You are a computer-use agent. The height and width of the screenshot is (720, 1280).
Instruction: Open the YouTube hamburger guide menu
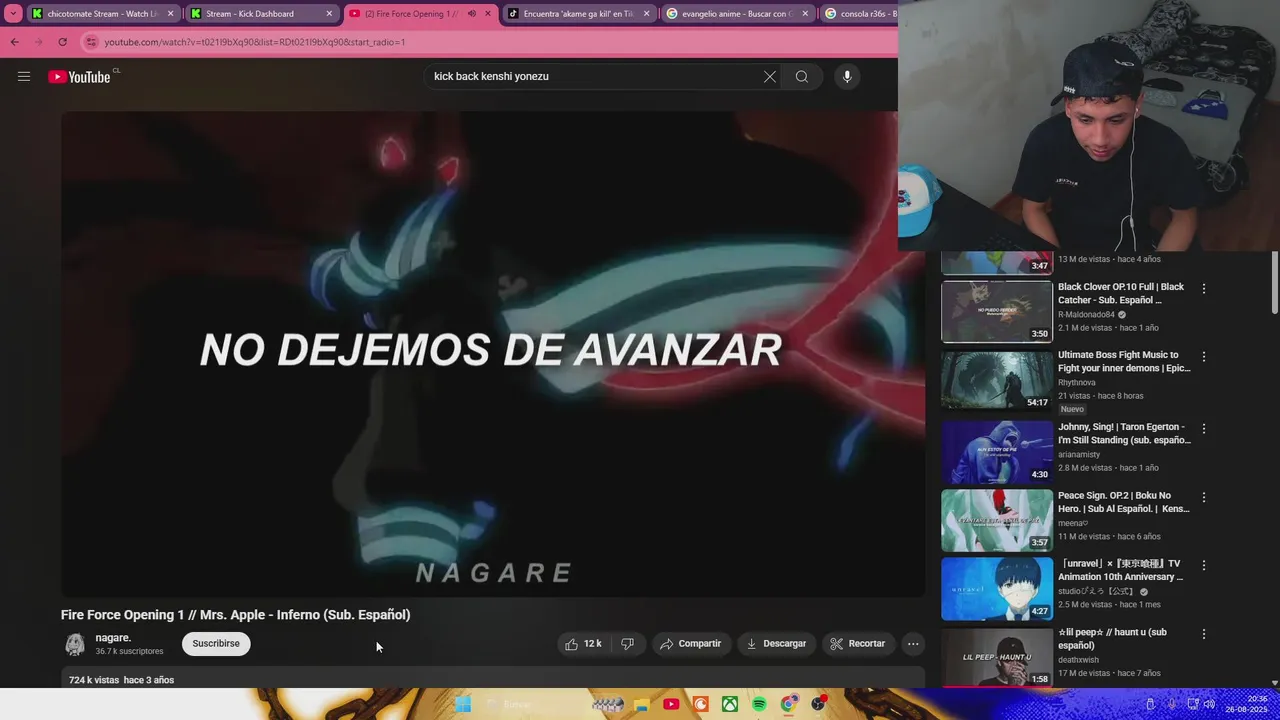(x=24, y=76)
